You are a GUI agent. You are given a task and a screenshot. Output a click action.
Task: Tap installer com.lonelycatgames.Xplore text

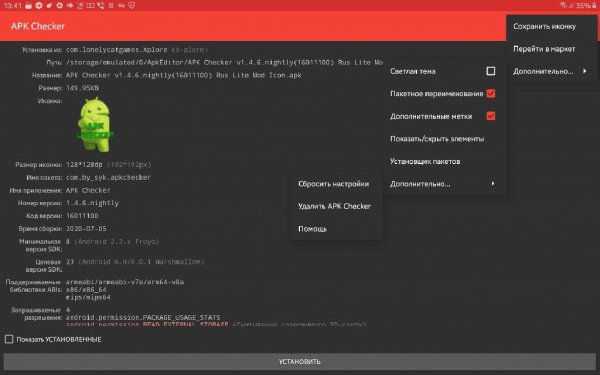point(117,50)
